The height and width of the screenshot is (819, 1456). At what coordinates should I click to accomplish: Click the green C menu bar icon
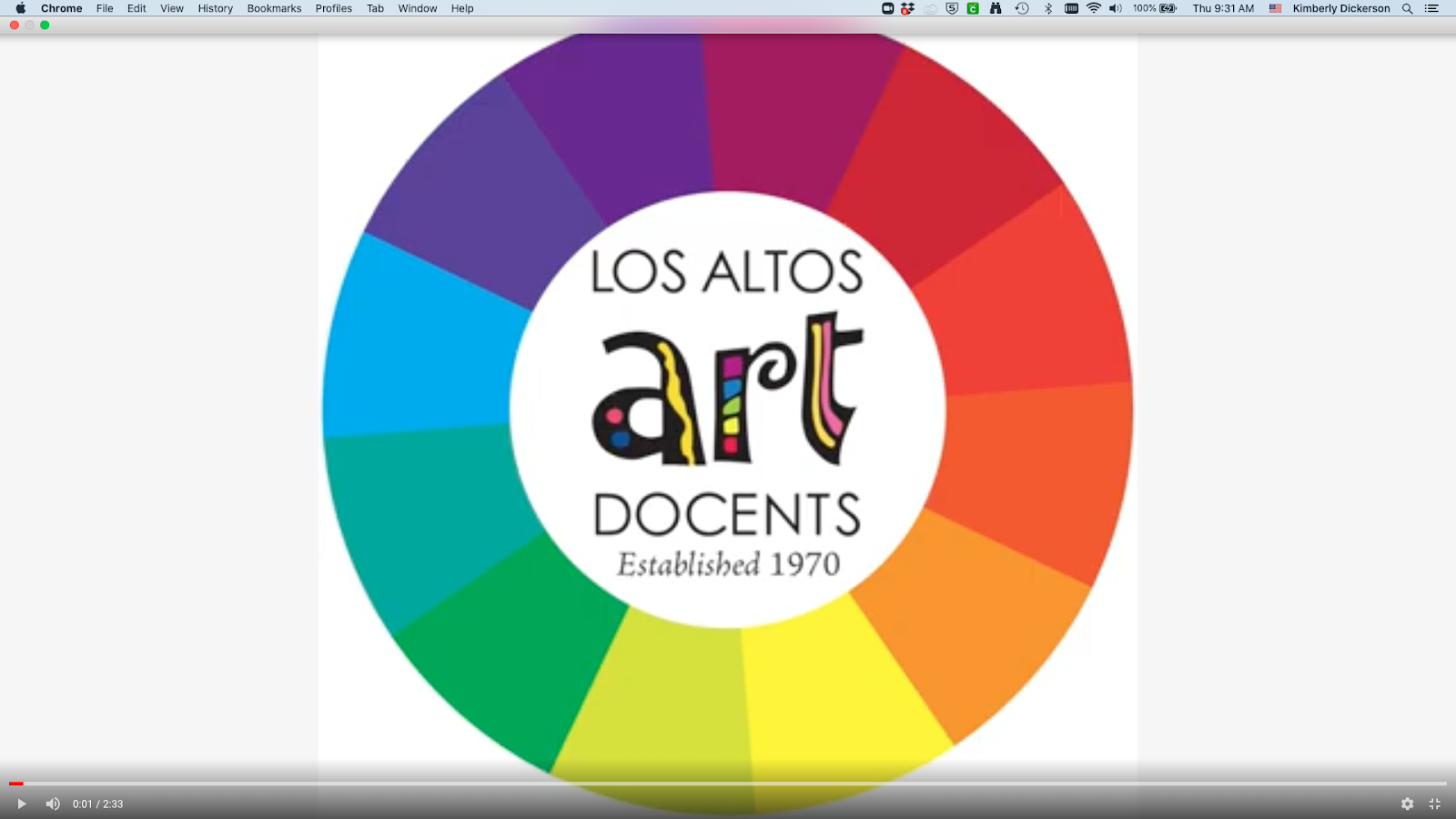(973, 8)
